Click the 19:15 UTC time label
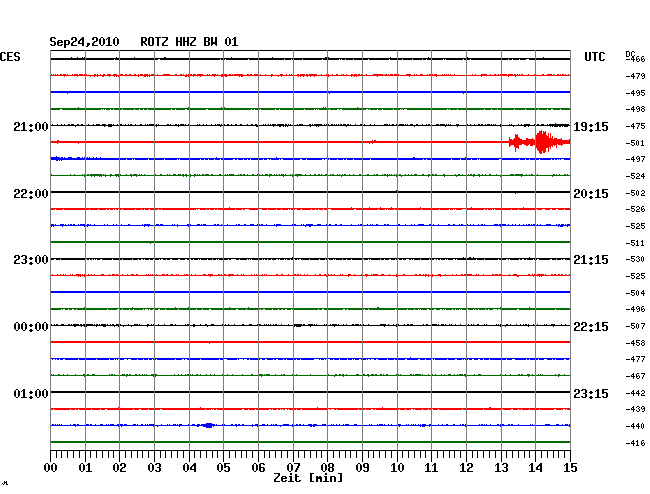The width and height of the screenshot is (650, 494). 591,127
